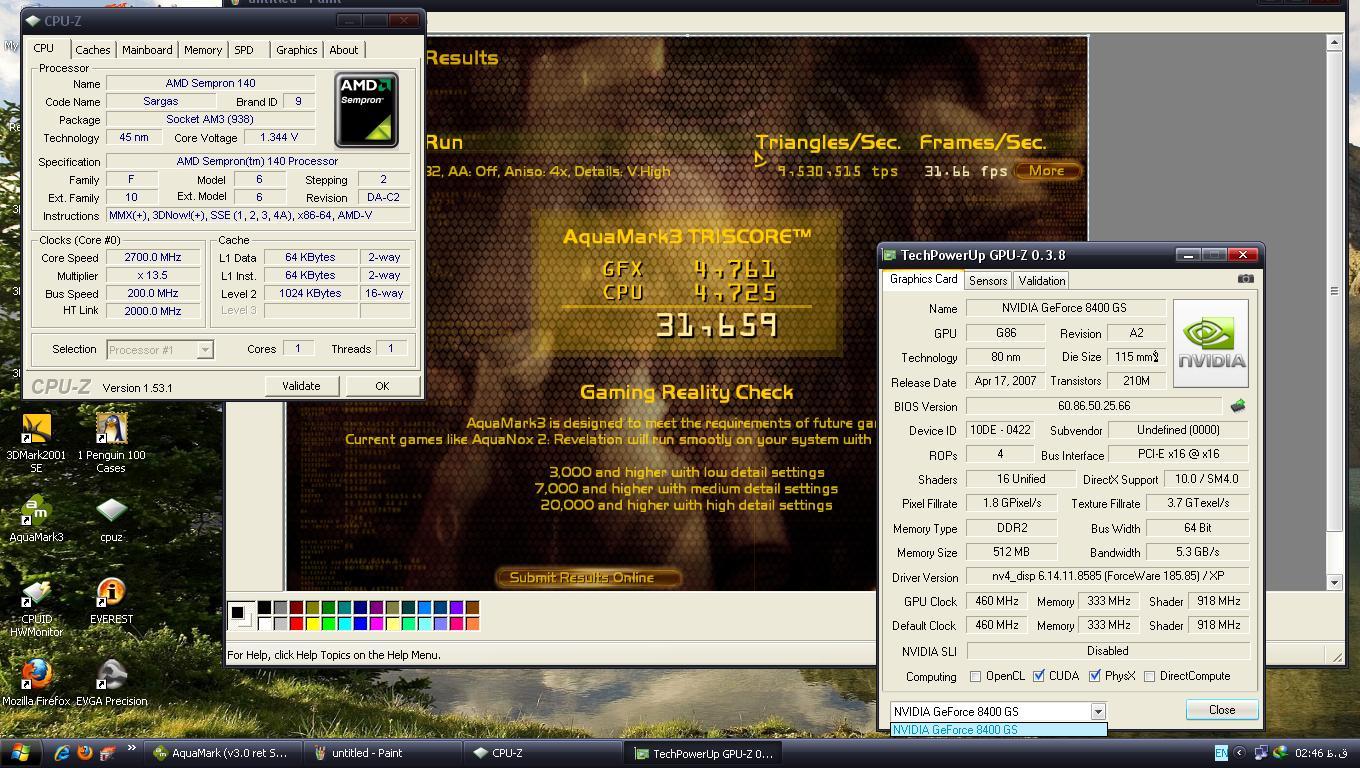Launch AquaMark3 desktop shortcut

[36, 519]
